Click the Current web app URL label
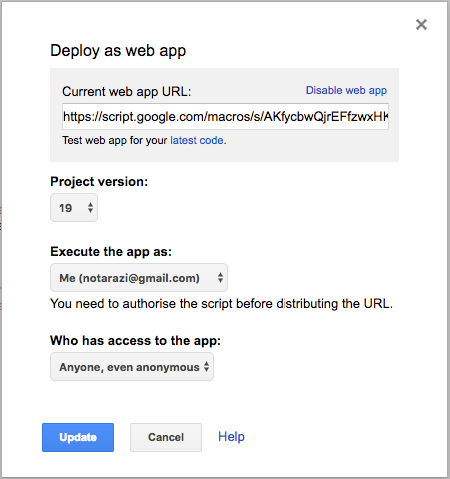The image size is (450, 479). 127,91
